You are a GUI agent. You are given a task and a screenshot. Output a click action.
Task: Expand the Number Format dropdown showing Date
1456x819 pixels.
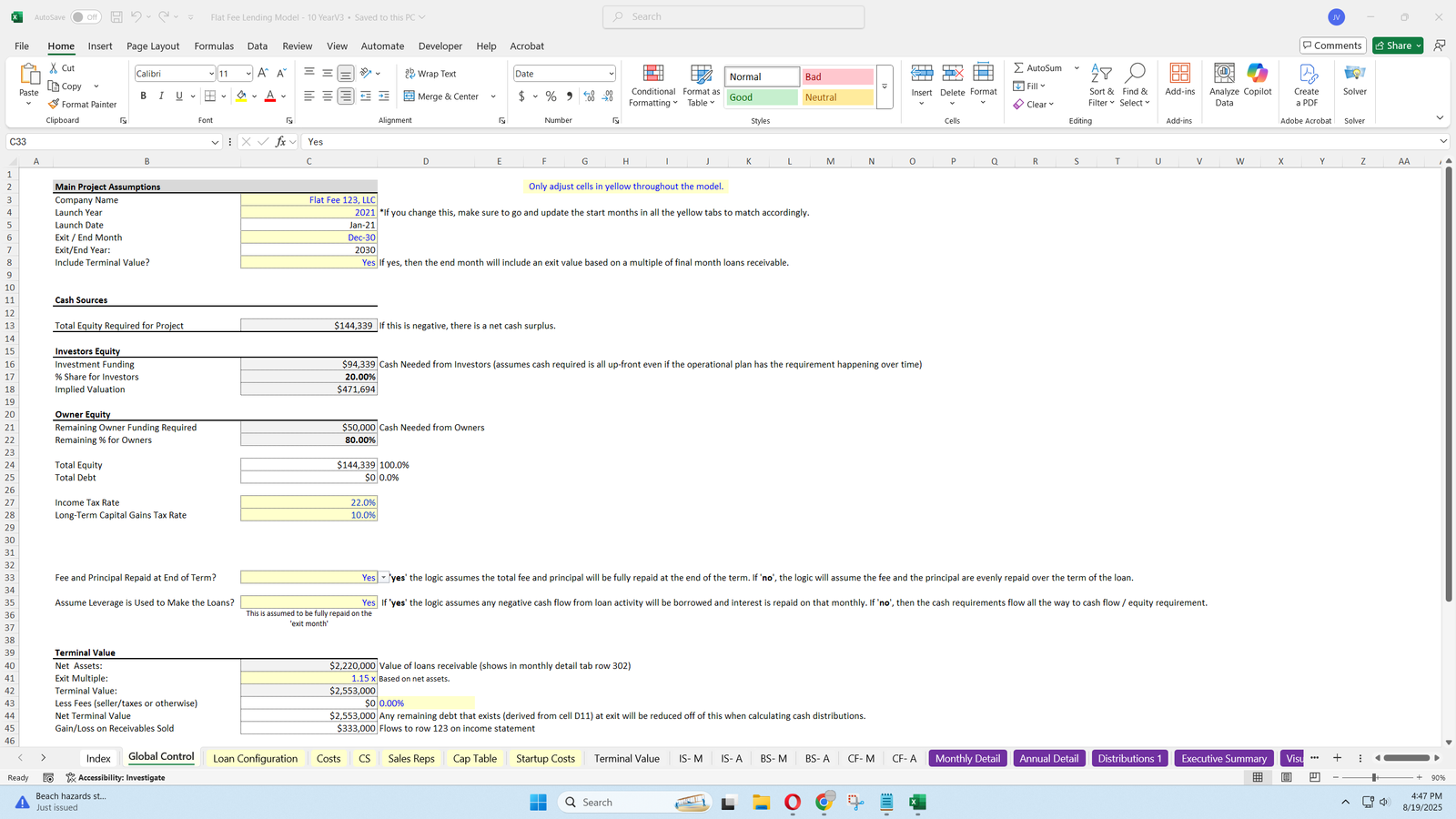point(611,74)
